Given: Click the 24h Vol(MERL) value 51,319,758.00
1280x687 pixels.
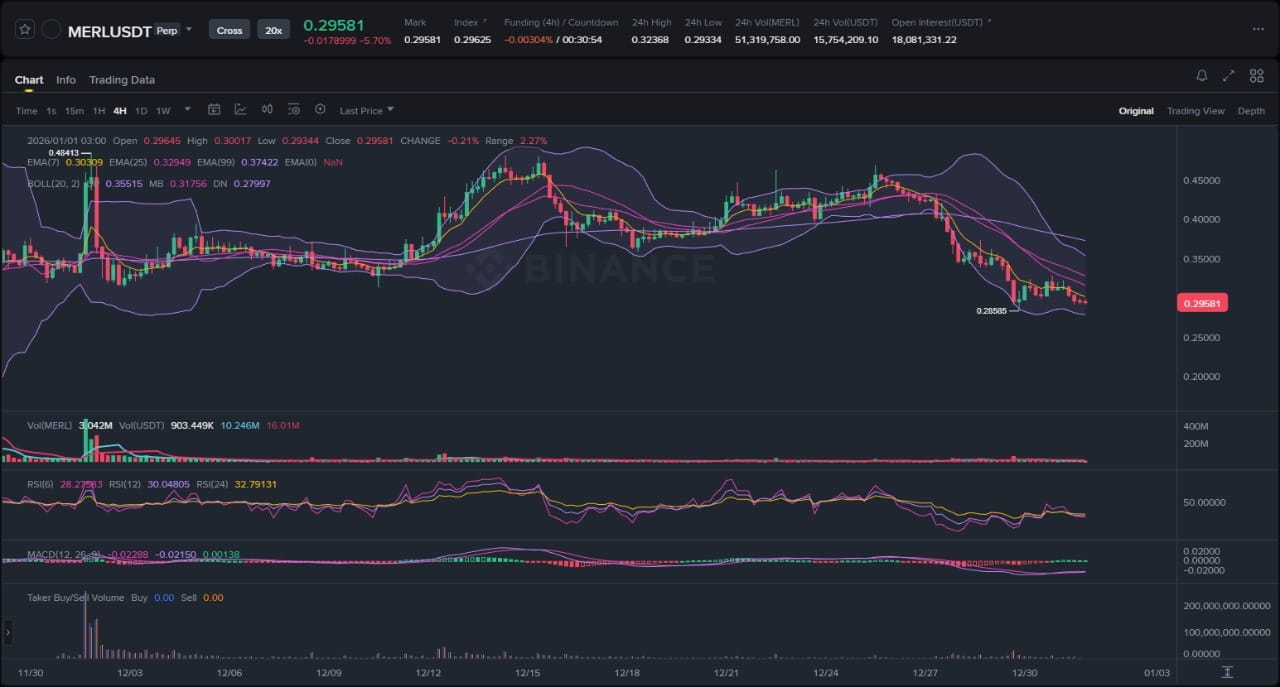Looking at the screenshot, I should point(767,40).
